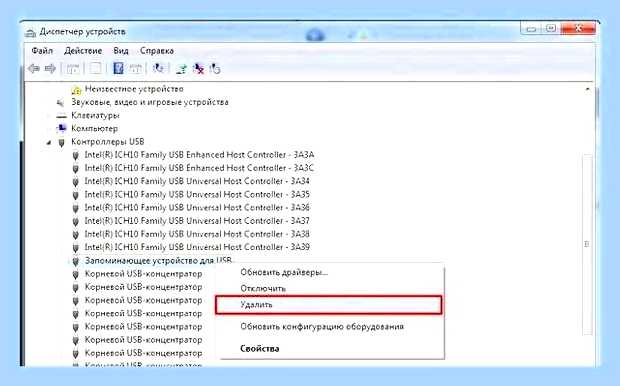Select Universal Host Controller - 3A35
The image size is (620, 386).
click(197, 195)
